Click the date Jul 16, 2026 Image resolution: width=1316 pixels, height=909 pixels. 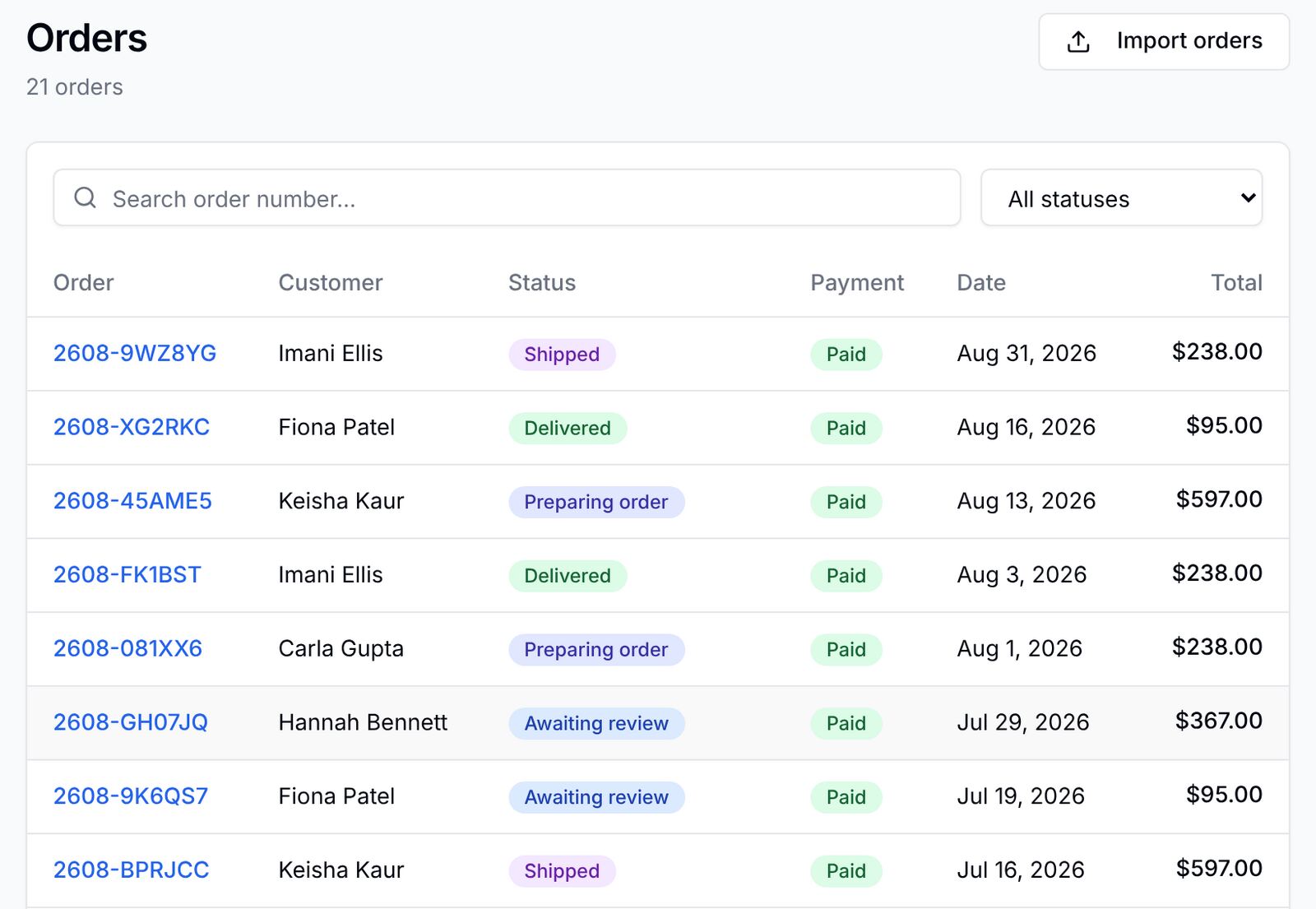coord(1021,870)
